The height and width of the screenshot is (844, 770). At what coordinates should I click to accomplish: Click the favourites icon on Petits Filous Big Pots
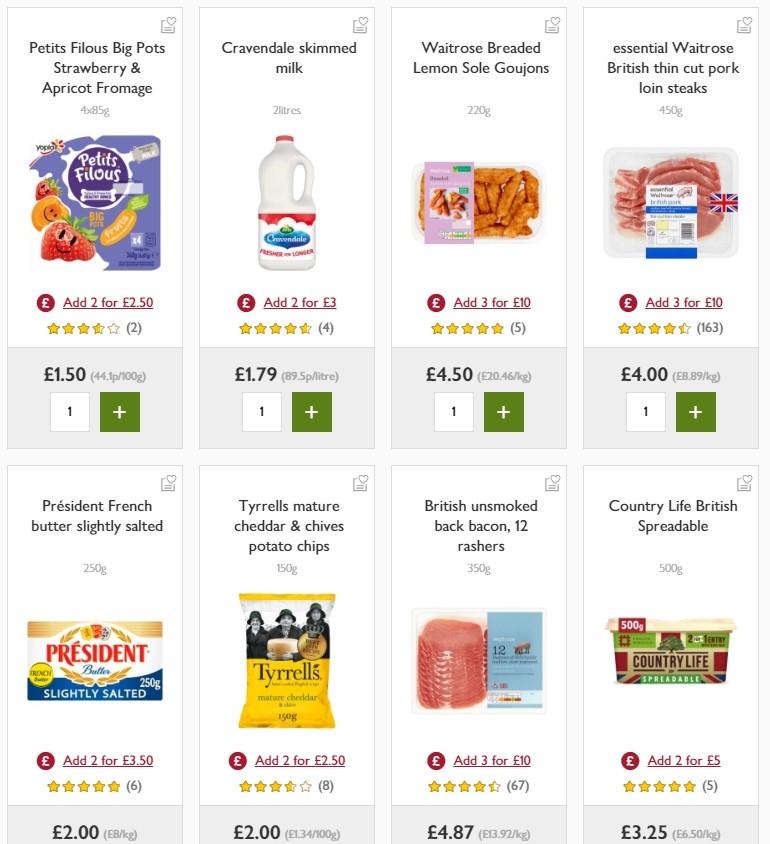pos(168,23)
